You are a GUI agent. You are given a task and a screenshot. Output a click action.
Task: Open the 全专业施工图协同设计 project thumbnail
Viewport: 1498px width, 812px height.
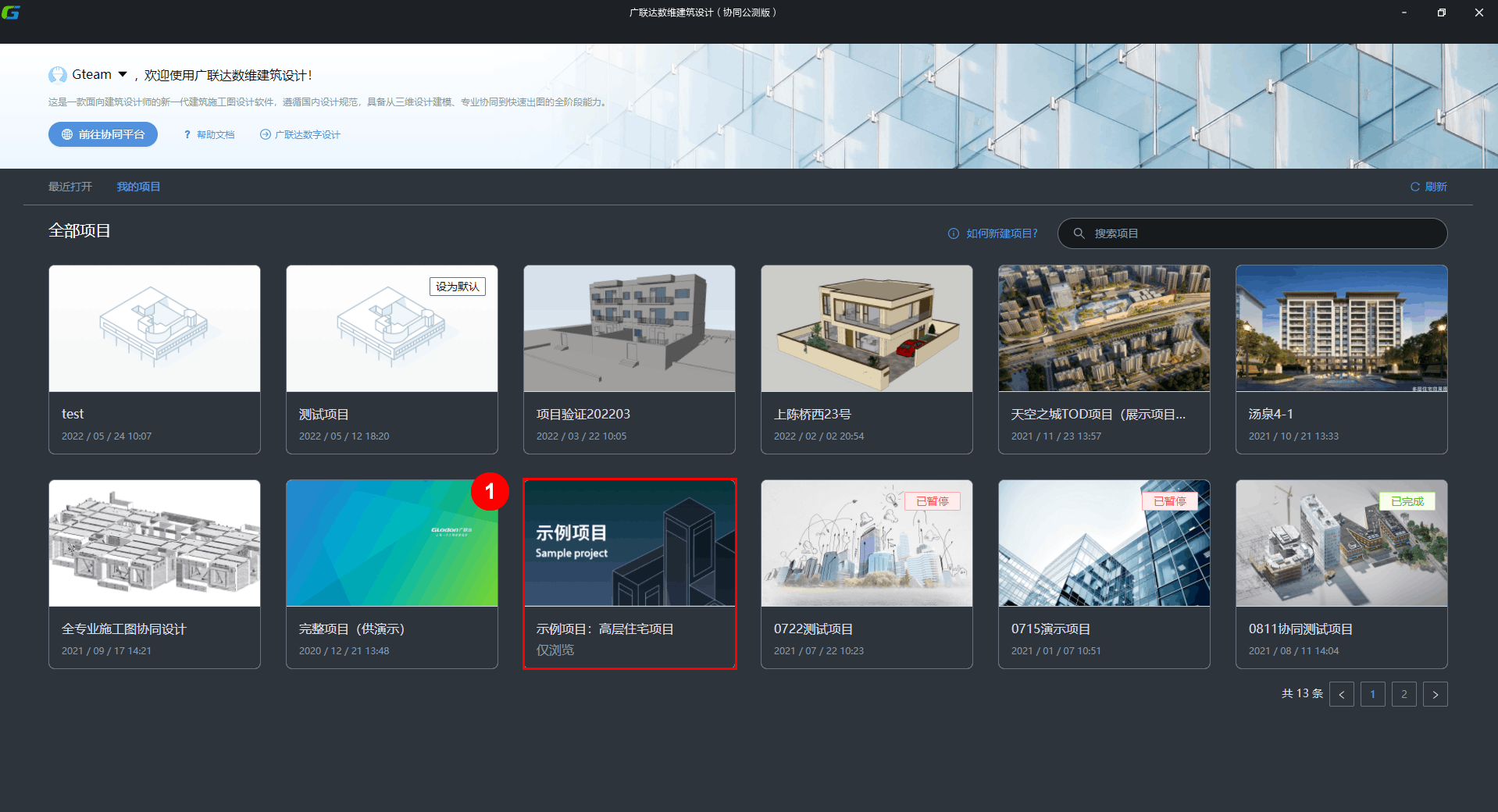155,543
